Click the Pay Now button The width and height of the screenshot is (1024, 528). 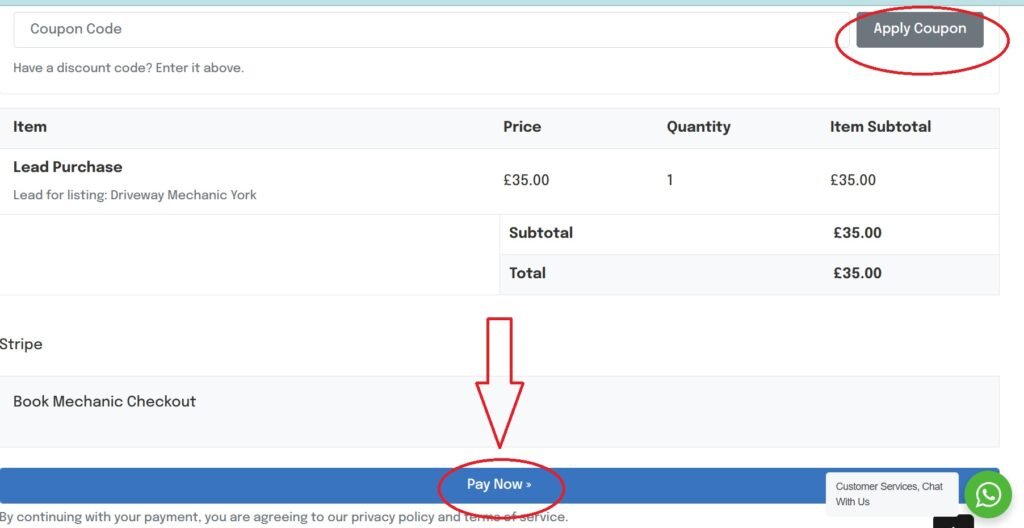point(499,485)
